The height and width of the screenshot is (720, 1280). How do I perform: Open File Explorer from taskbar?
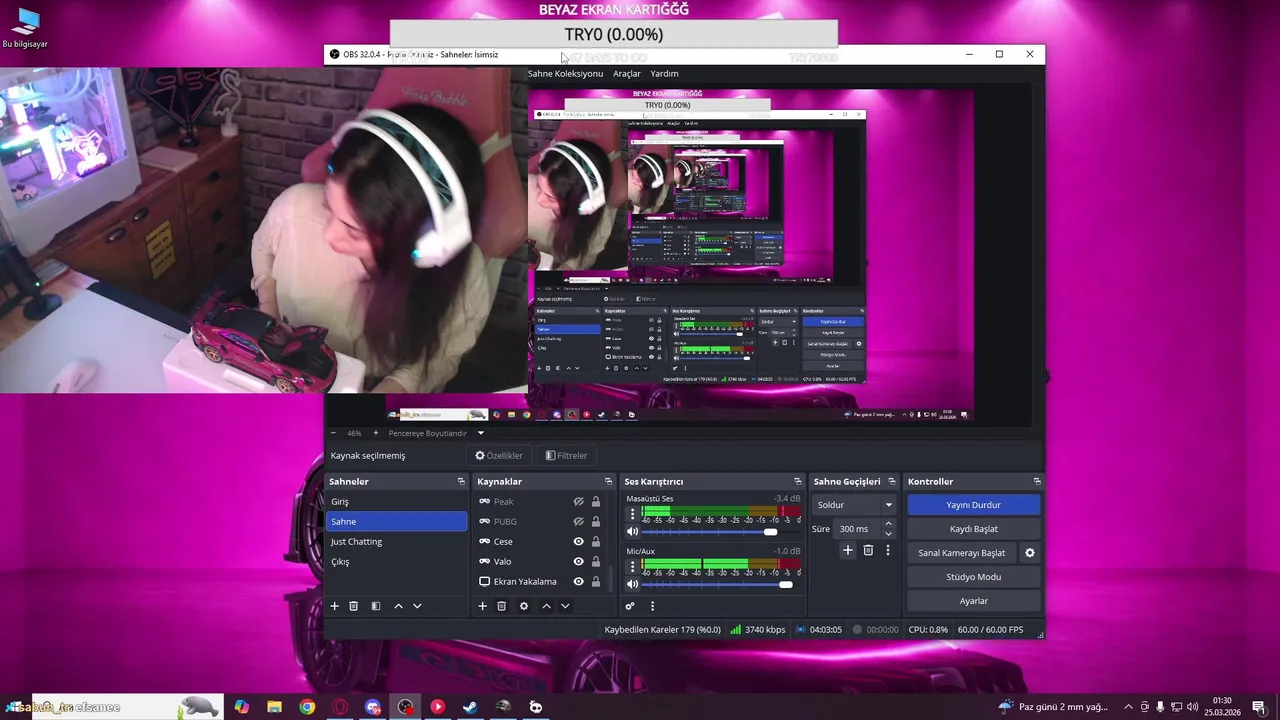point(274,707)
